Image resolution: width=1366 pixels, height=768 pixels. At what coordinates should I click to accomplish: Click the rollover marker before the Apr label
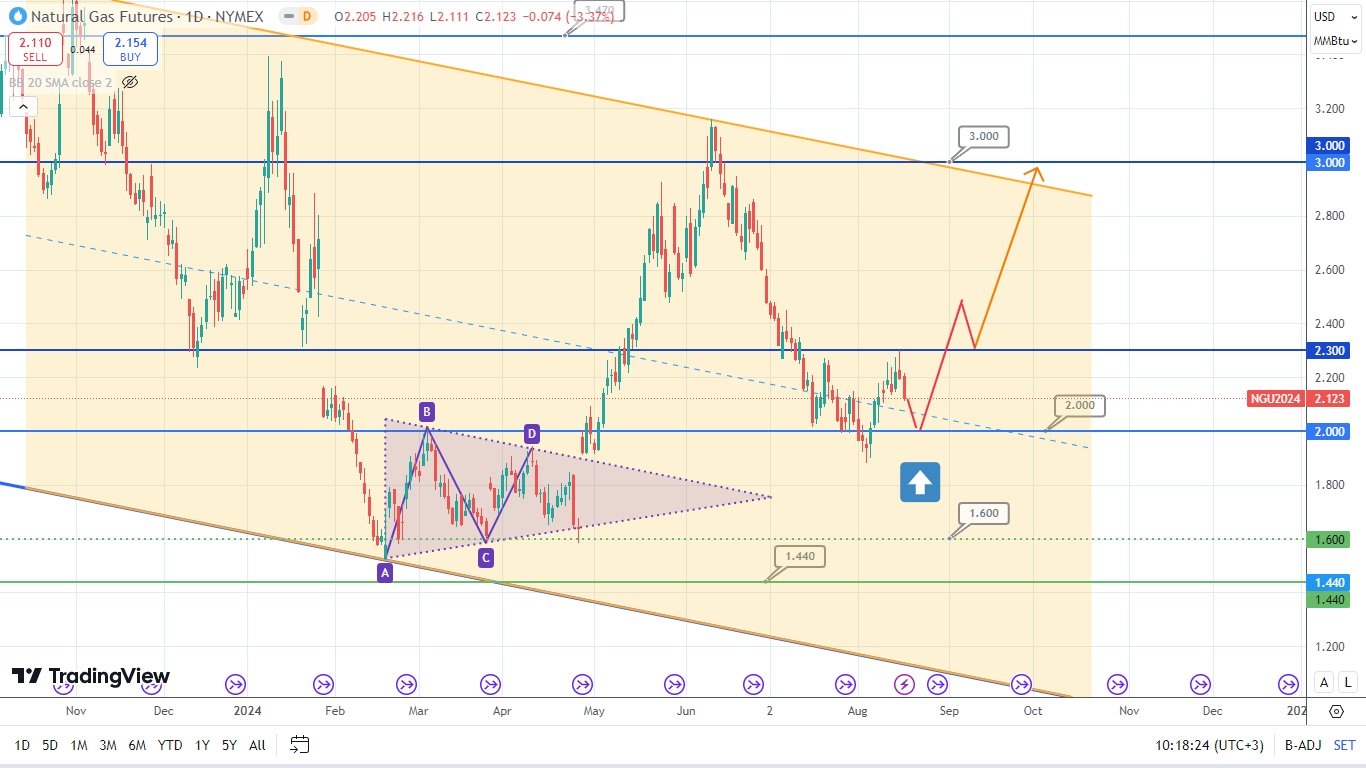tap(490, 684)
